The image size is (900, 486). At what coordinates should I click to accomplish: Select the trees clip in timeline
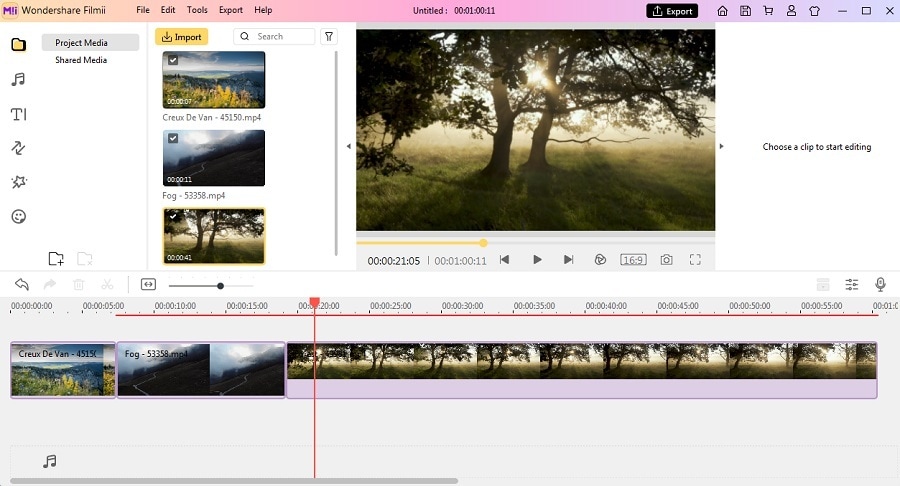pos(581,370)
